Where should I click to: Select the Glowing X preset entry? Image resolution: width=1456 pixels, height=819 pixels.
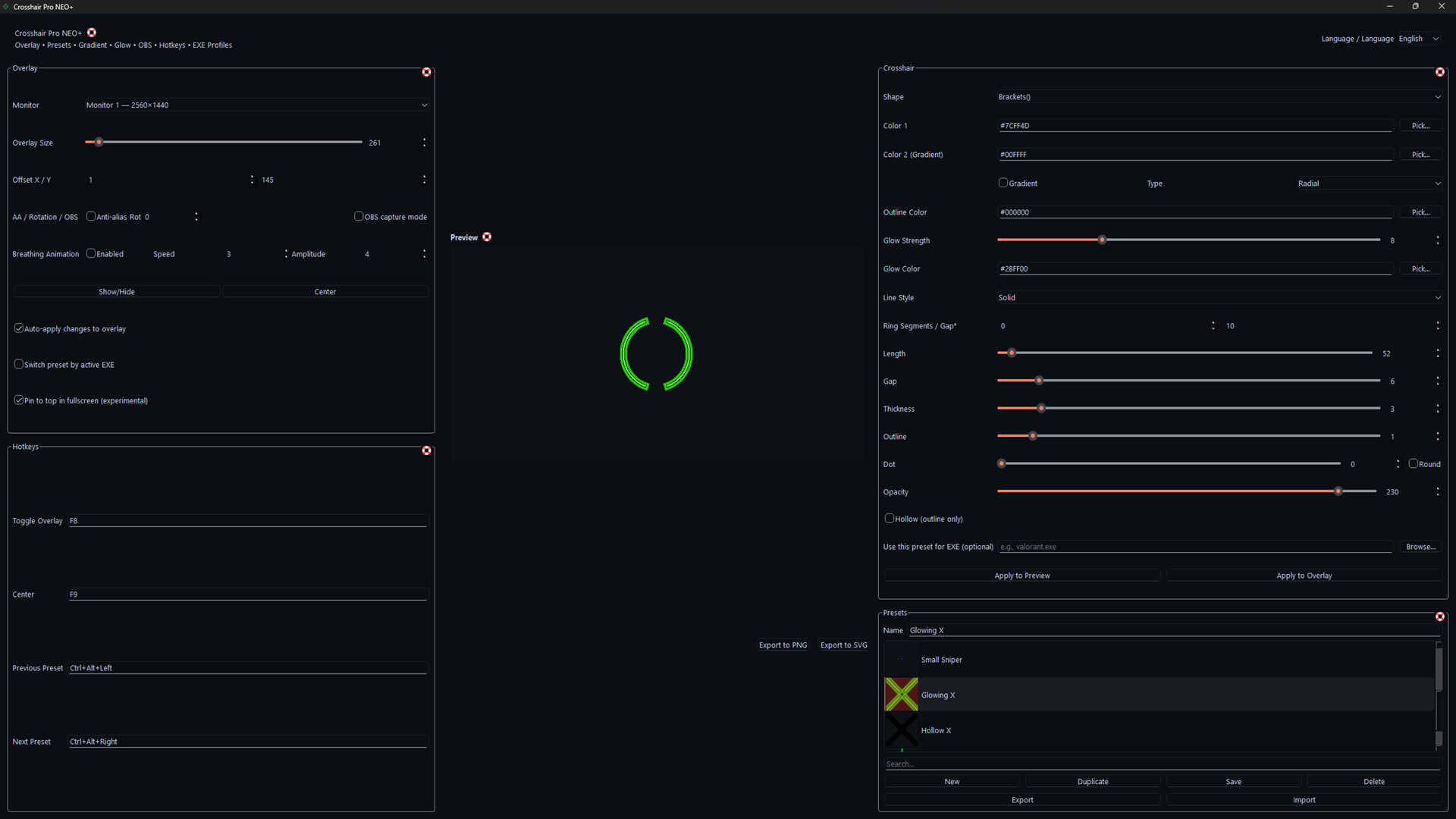tap(1062, 695)
